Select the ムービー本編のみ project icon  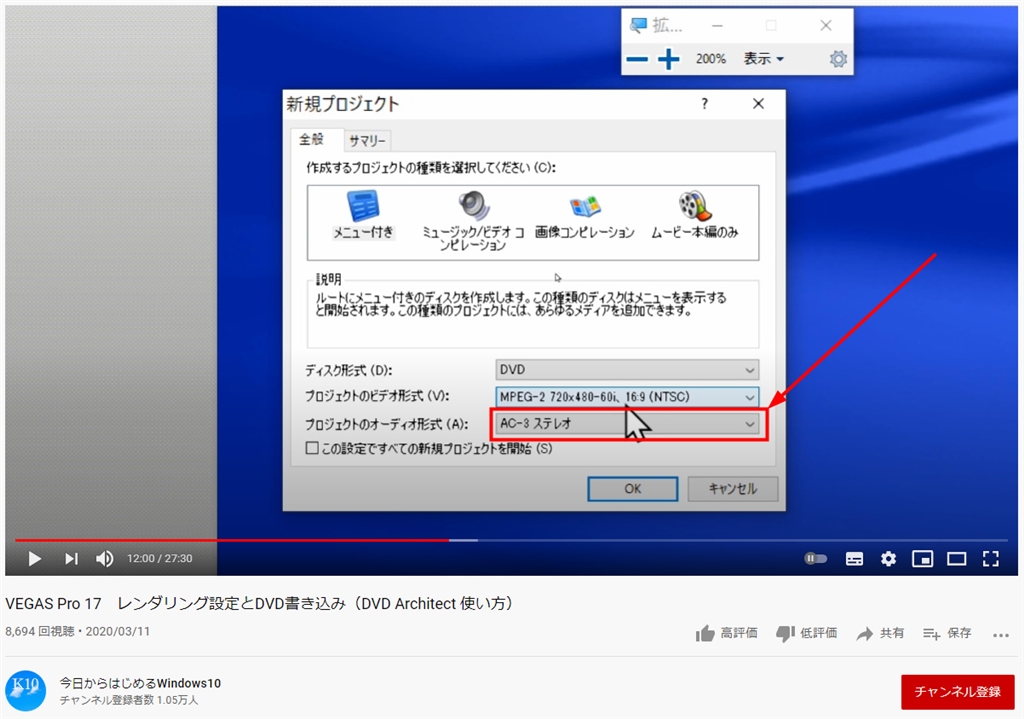(694, 215)
